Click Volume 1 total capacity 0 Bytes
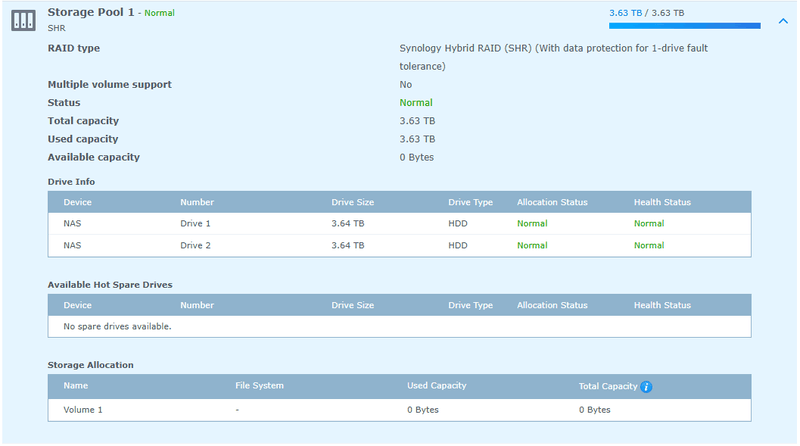Screen dimensions: 800x446 [x=594, y=410]
